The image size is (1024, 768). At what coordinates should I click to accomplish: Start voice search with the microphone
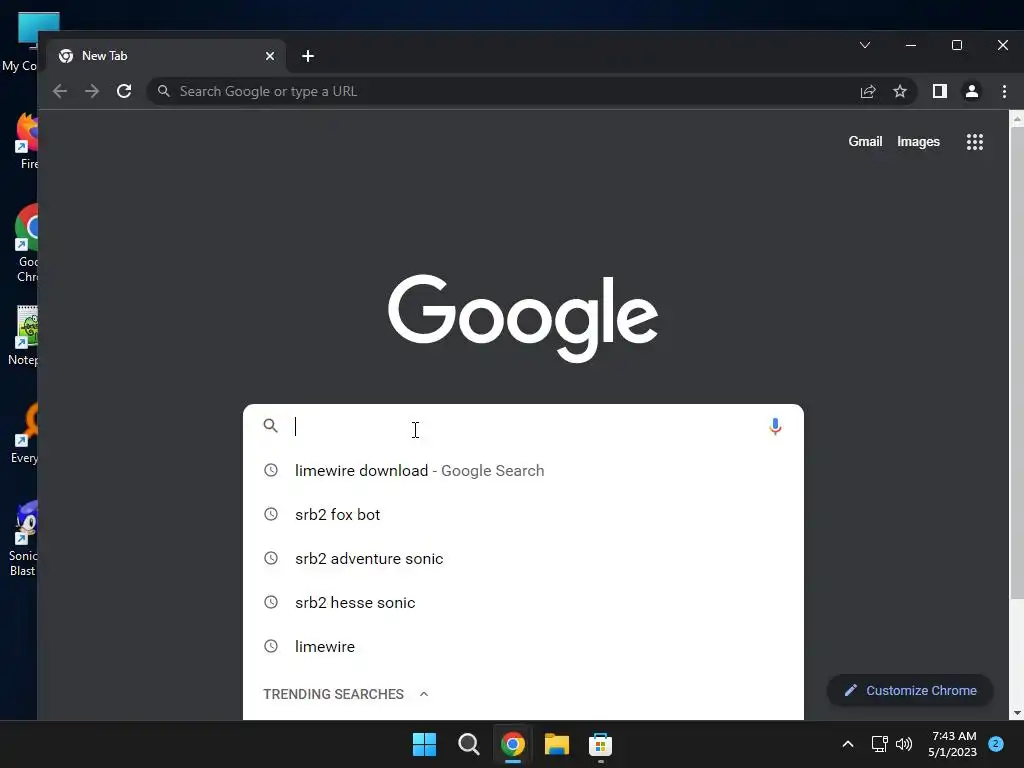775,426
